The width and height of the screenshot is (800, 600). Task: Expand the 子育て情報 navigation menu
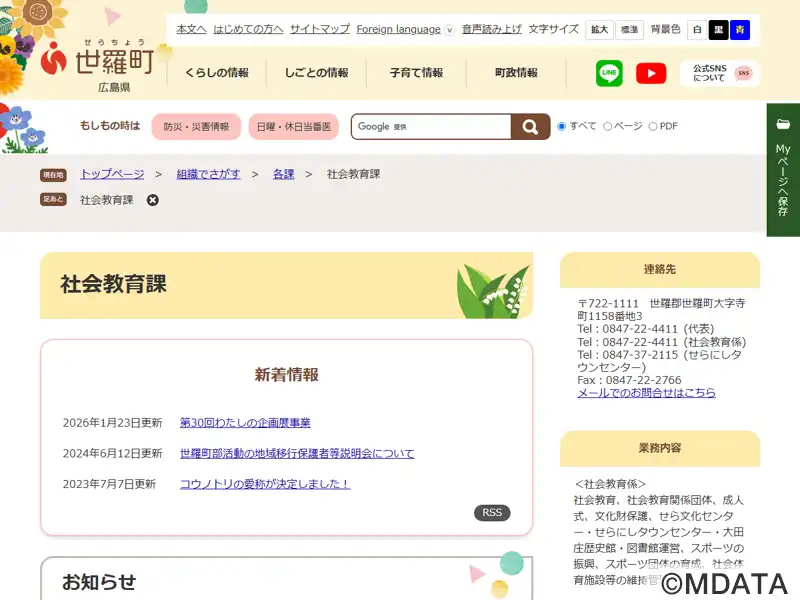tap(416, 73)
